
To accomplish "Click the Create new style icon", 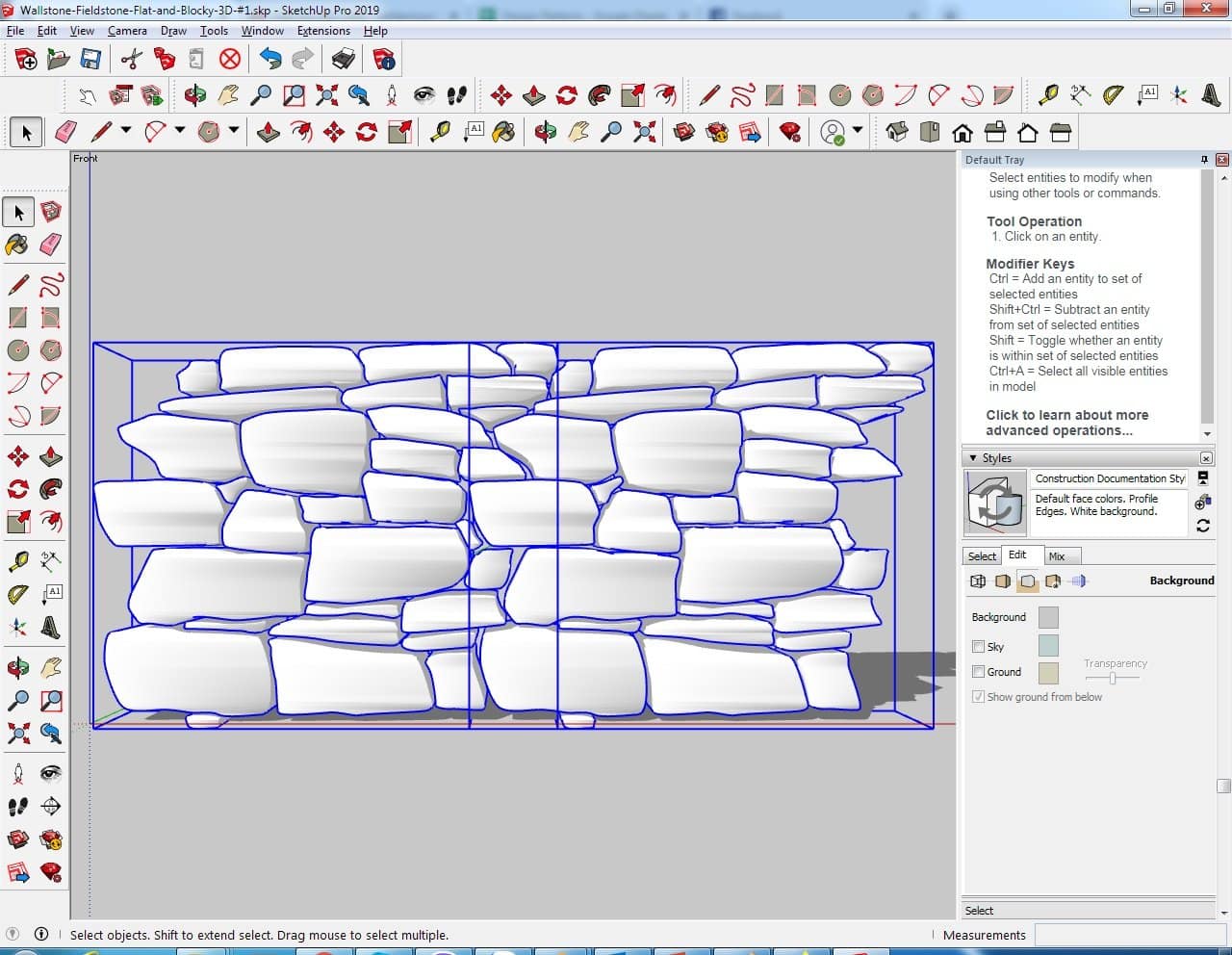I will click(1202, 503).
